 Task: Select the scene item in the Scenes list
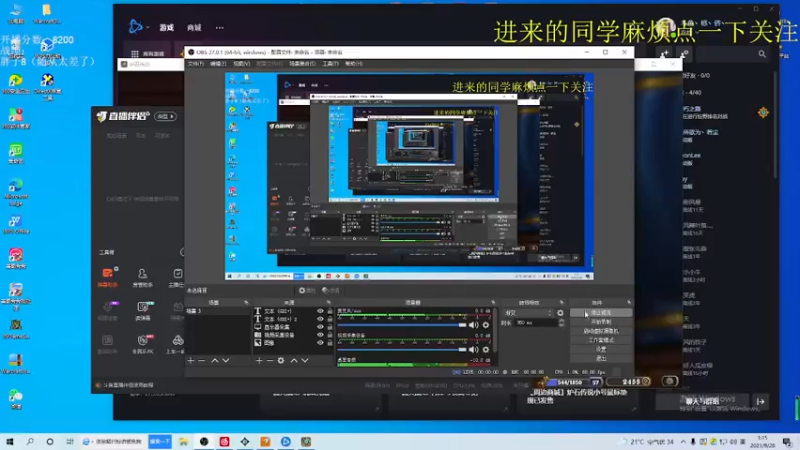click(x=217, y=311)
